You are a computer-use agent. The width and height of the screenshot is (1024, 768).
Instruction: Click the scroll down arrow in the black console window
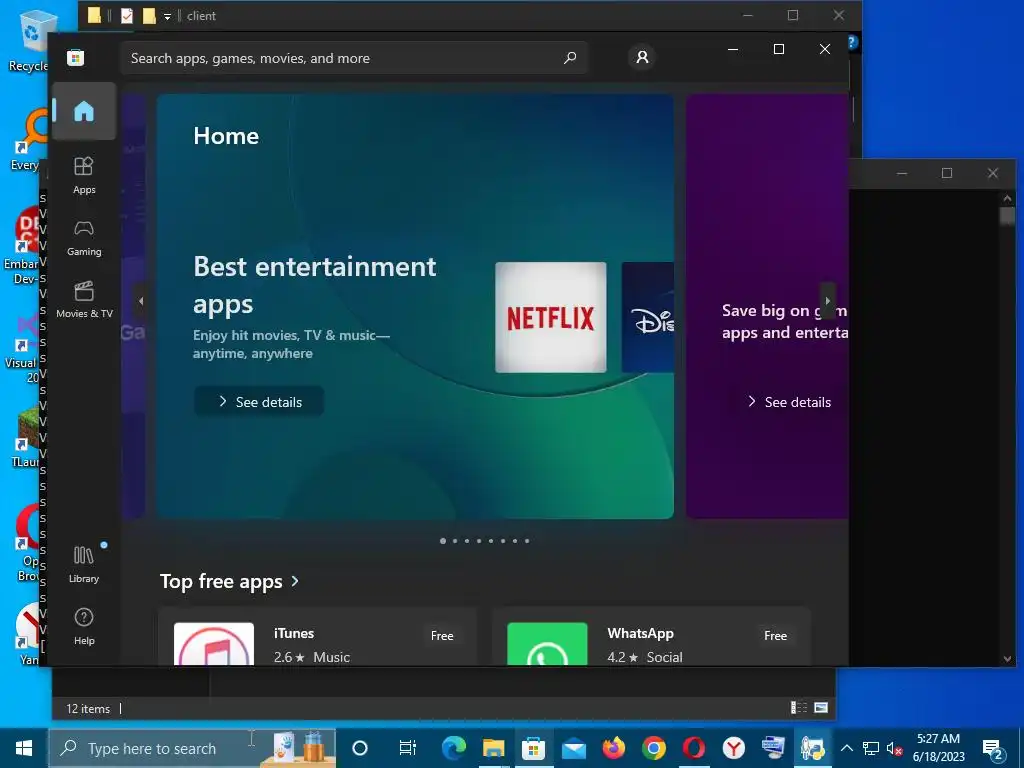point(1007,658)
